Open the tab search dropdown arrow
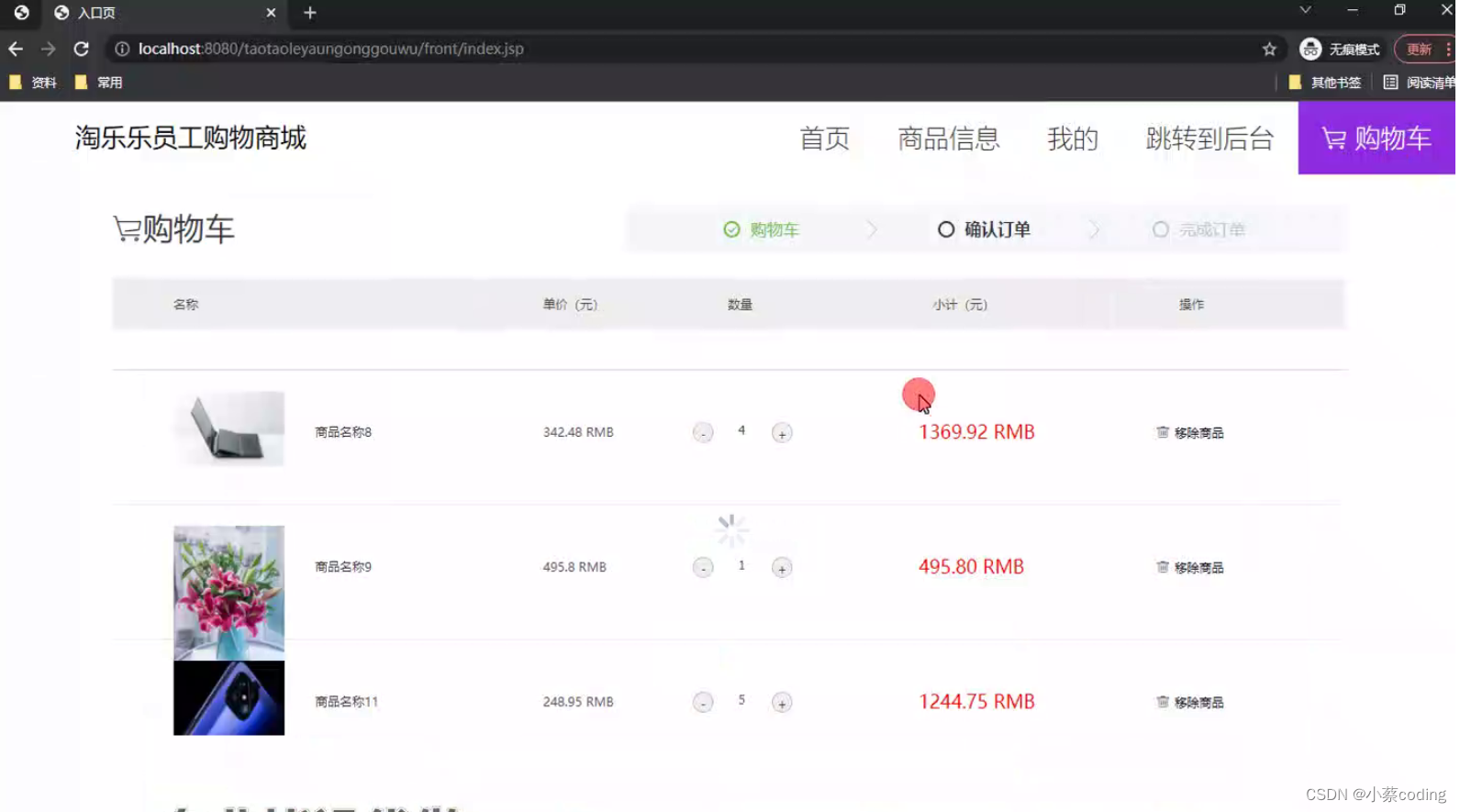Screen dimensions: 1460x812 tap(1305, 10)
